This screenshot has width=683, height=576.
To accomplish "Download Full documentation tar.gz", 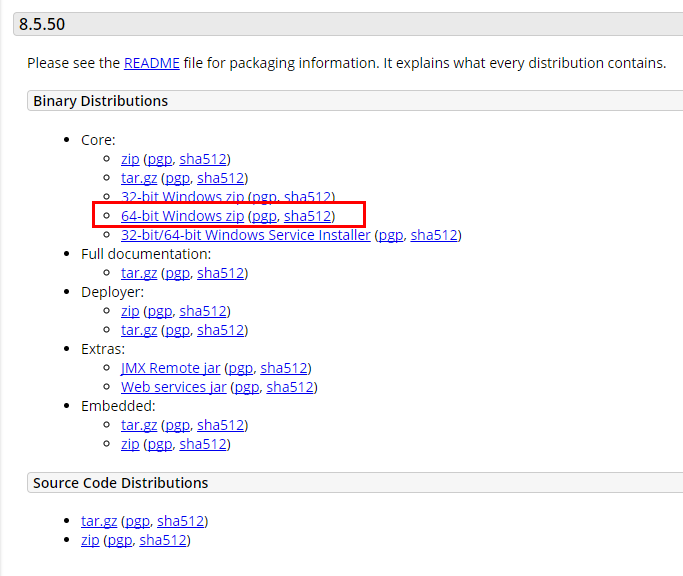I will point(139,273).
